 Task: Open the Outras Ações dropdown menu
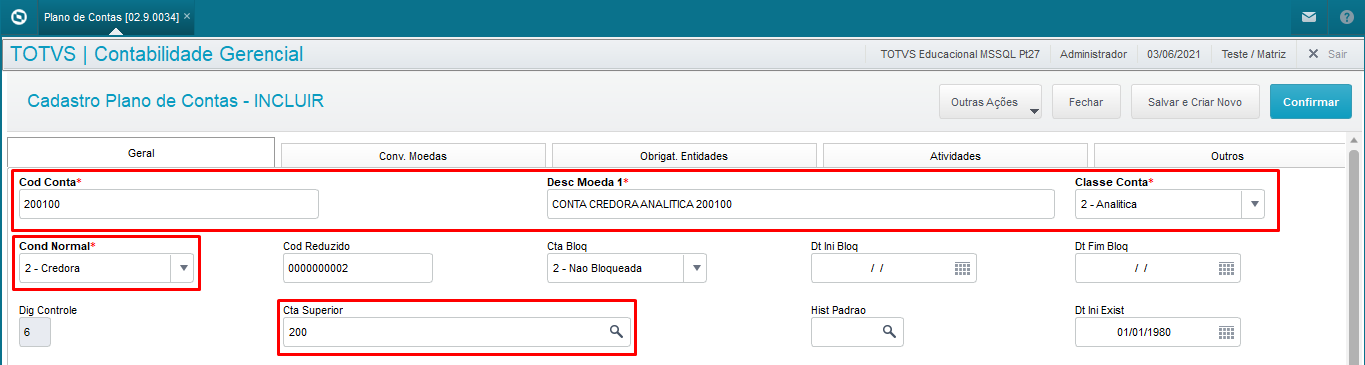pyautogui.click(x=990, y=102)
